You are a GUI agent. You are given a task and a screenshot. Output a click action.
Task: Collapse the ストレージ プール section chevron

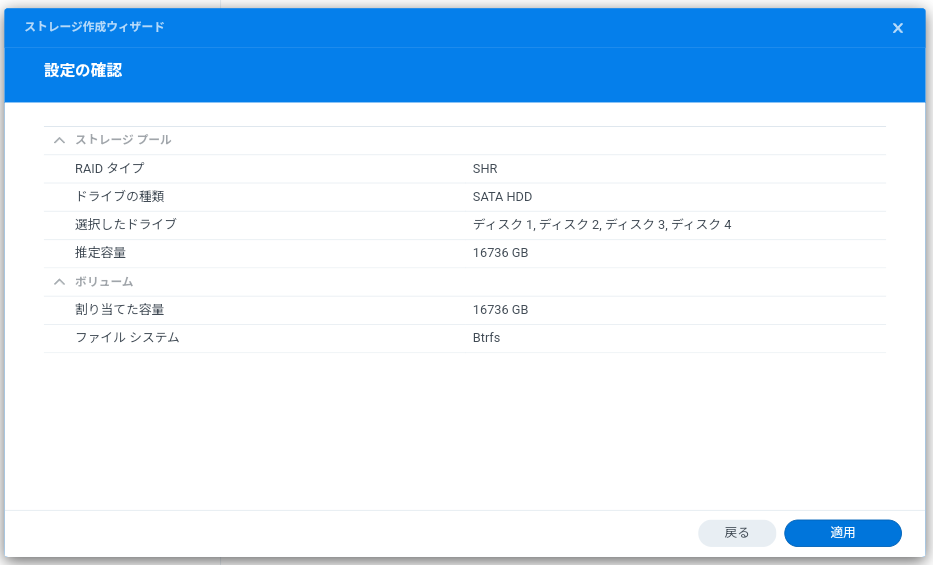pos(60,141)
